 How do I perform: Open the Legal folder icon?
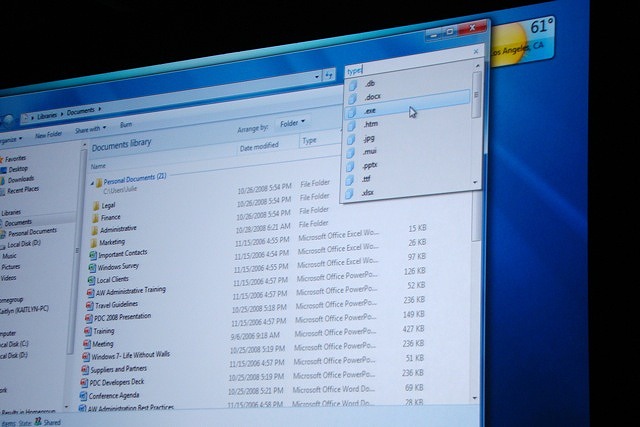(x=96, y=206)
